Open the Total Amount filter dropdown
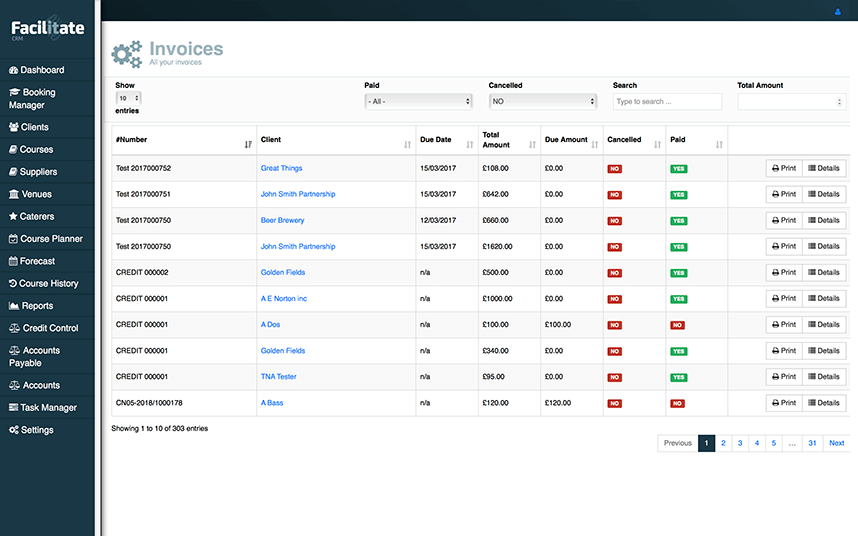 pos(791,101)
